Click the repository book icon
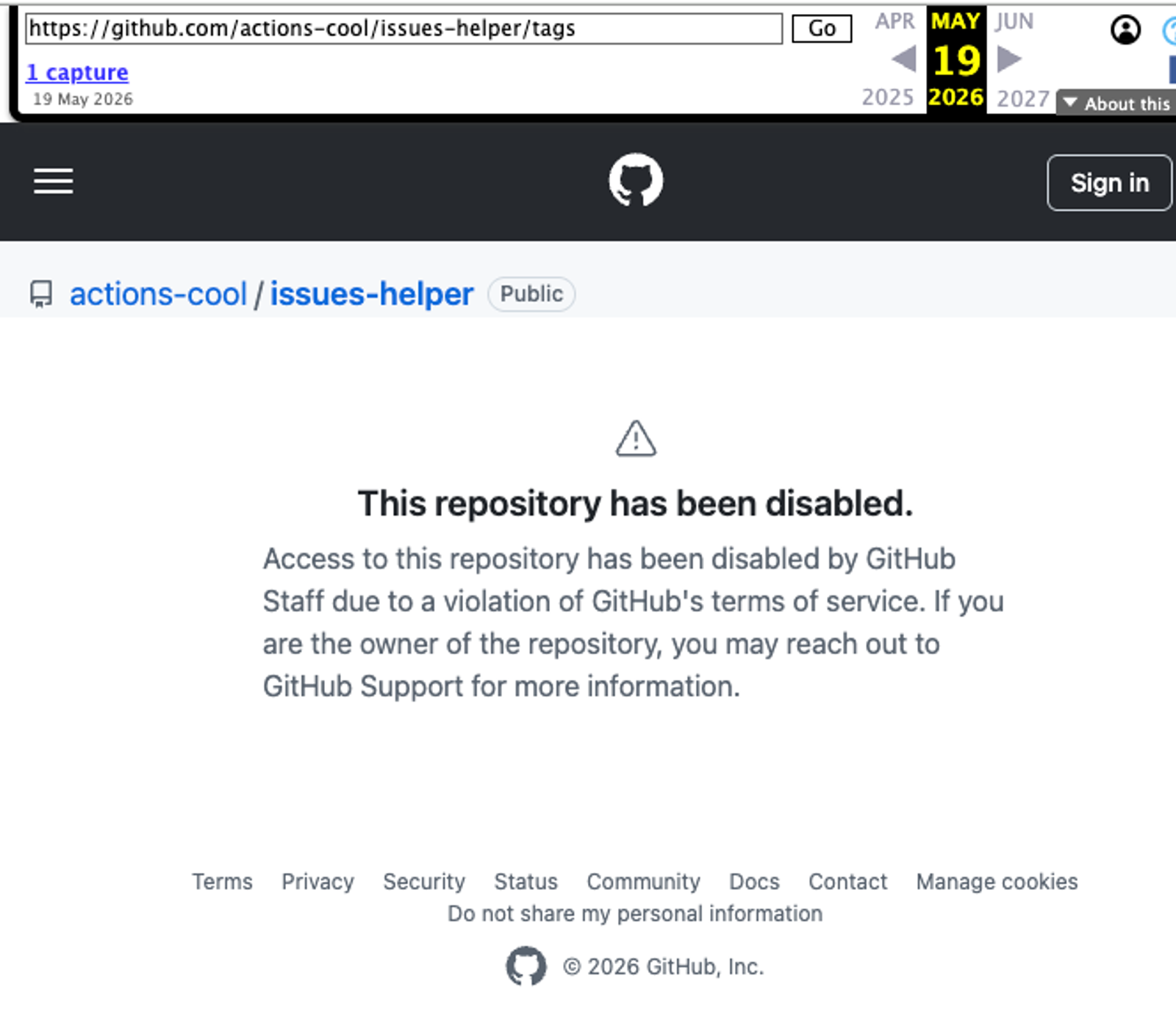1176x1034 pixels. tap(41, 294)
